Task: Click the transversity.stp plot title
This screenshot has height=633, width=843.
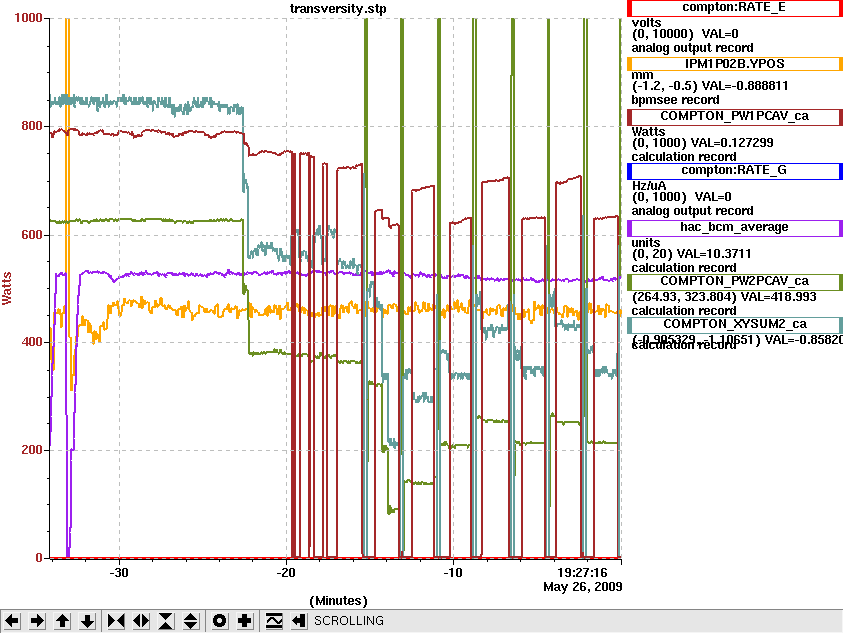Action: pyautogui.click(x=338, y=9)
